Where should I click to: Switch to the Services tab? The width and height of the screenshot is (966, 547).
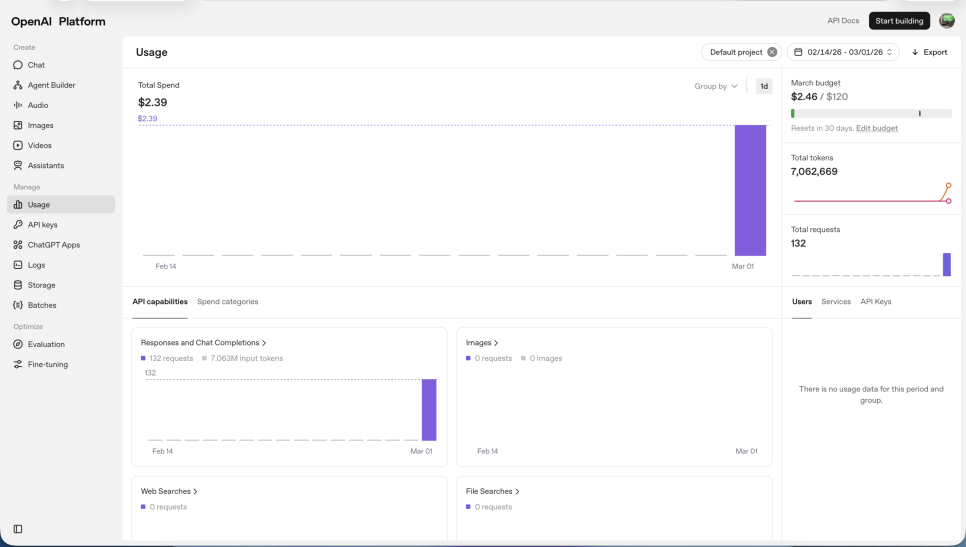point(835,302)
